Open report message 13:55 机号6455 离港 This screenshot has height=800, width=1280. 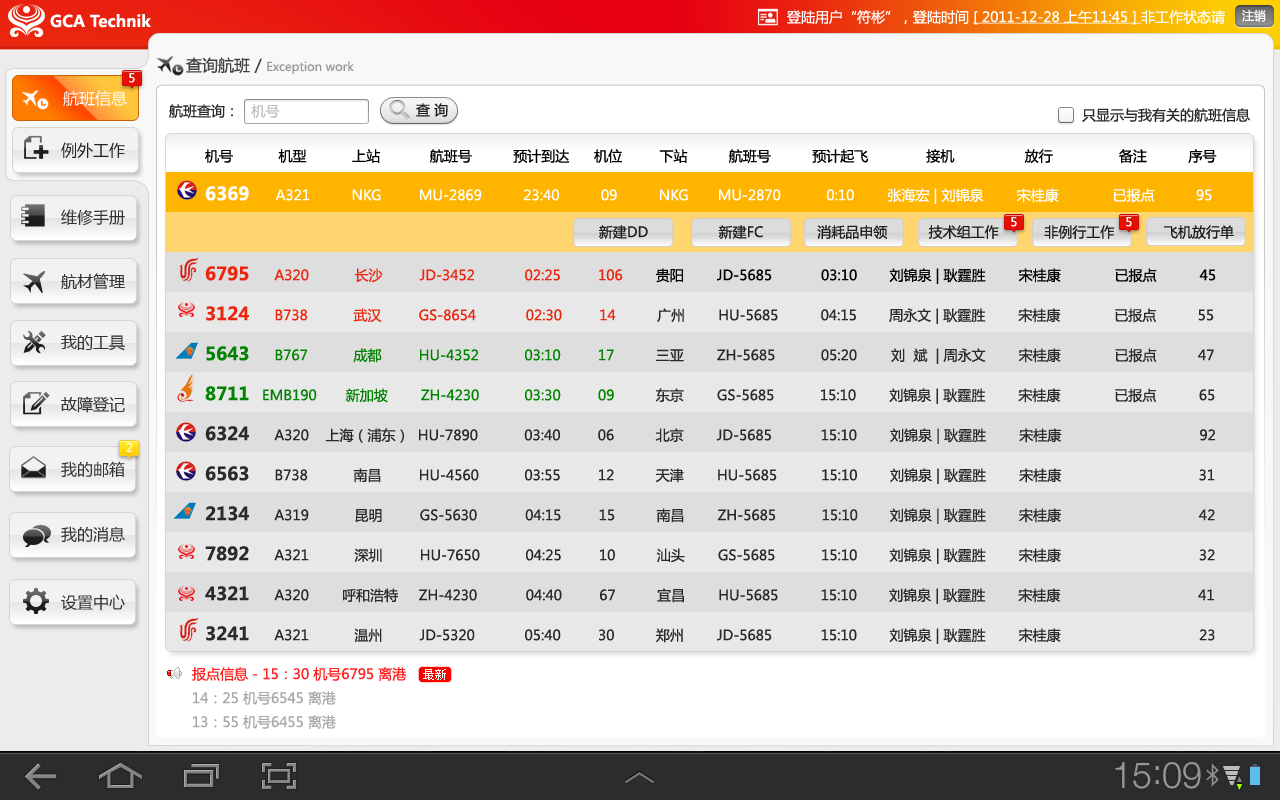[264, 722]
